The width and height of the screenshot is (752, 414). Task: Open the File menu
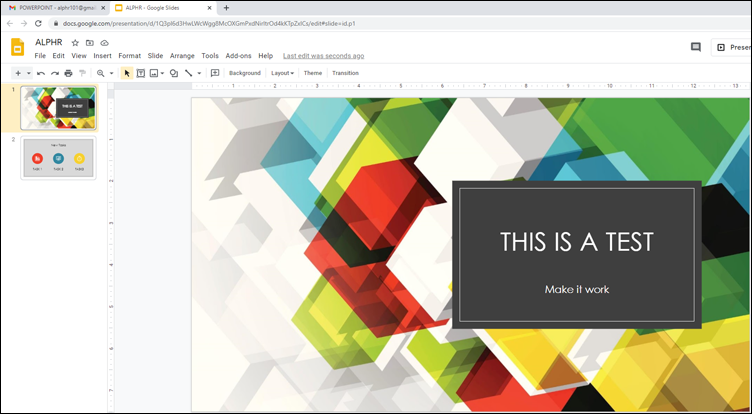coord(40,56)
